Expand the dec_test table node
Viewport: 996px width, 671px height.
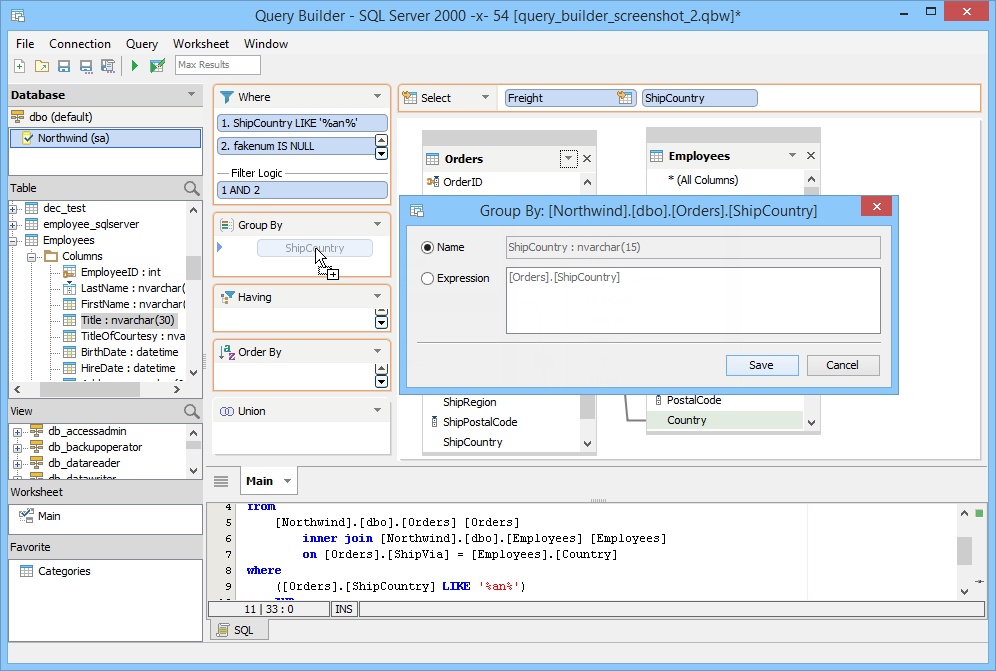tap(13, 208)
